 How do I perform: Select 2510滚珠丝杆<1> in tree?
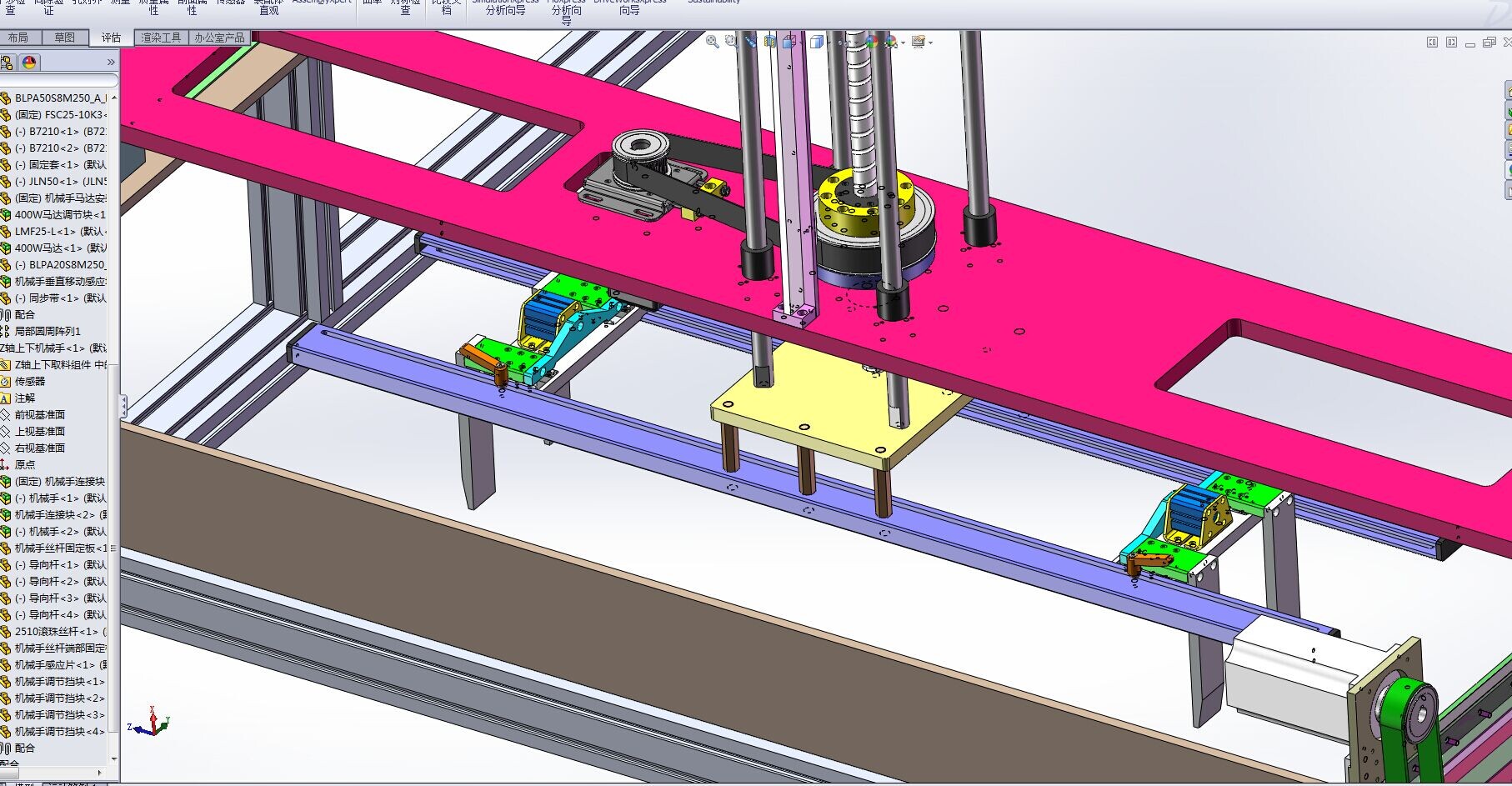(x=60, y=631)
